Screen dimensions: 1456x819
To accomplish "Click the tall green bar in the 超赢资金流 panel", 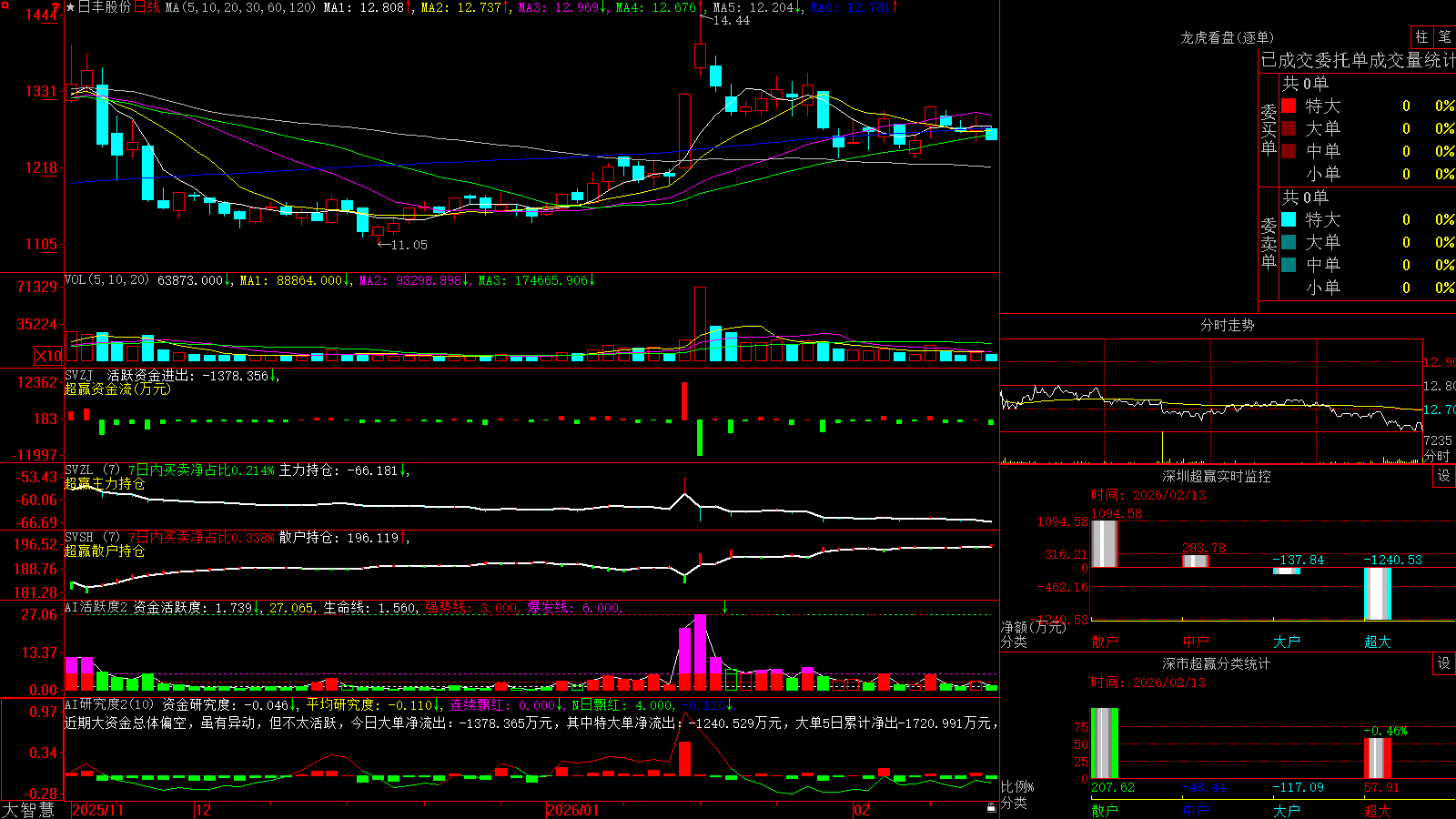I will [x=700, y=438].
